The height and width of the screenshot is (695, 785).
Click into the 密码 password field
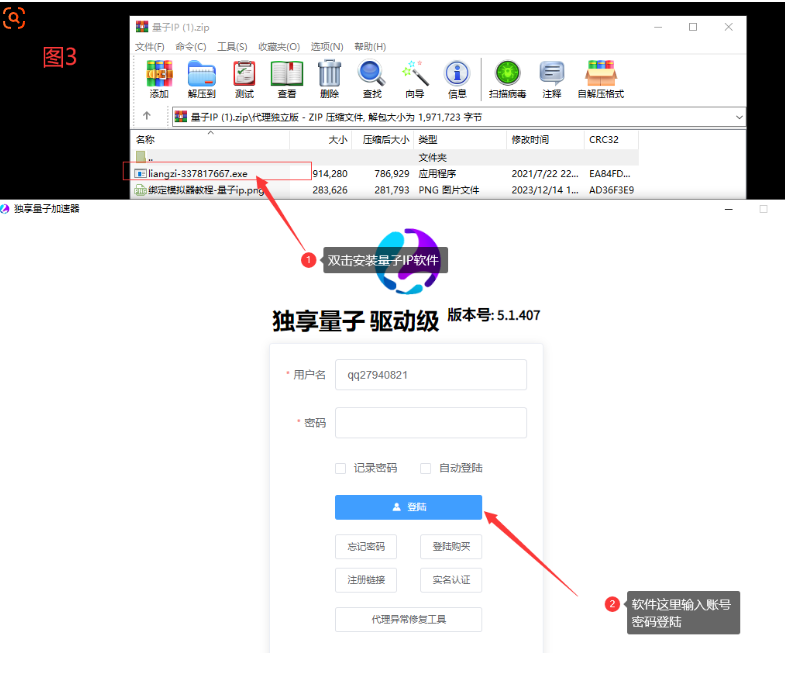tap(430, 423)
